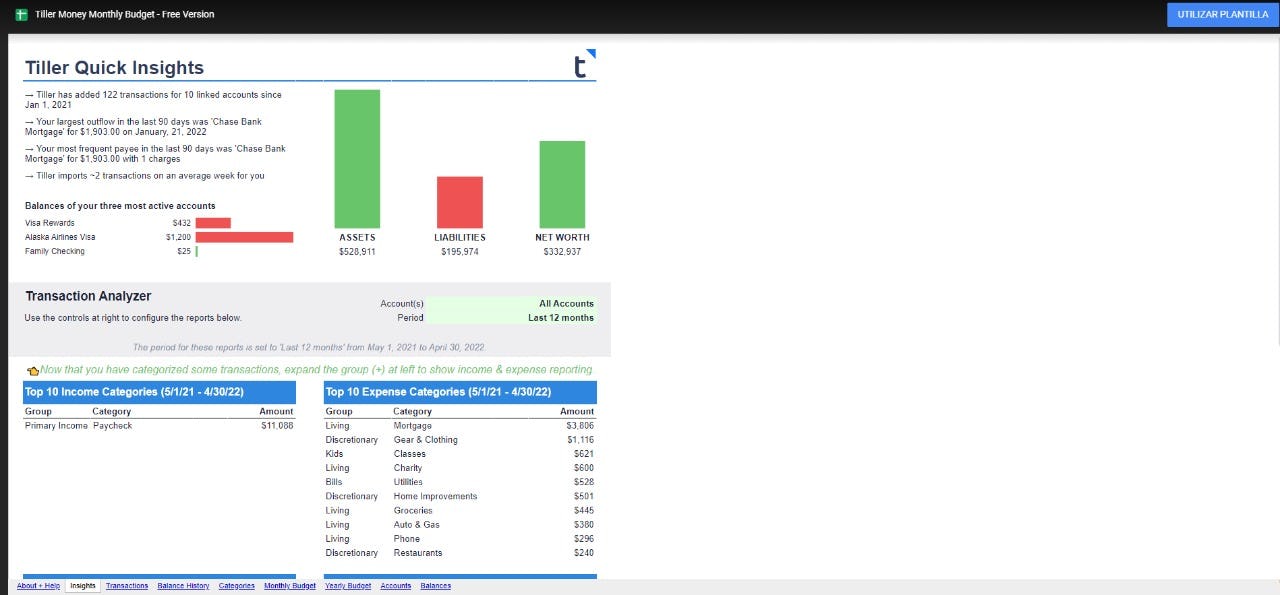This screenshot has height=595, width=1280.
Task: Switch to the Transactions sheet tab
Action: pos(127,586)
